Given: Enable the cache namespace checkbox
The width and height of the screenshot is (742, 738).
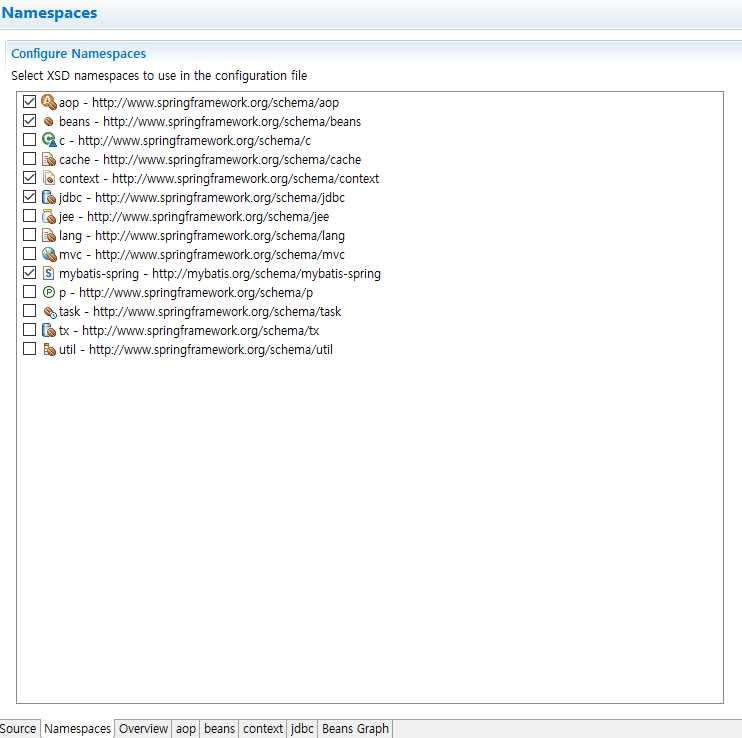Looking at the screenshot, I should (x=29, y=158).
